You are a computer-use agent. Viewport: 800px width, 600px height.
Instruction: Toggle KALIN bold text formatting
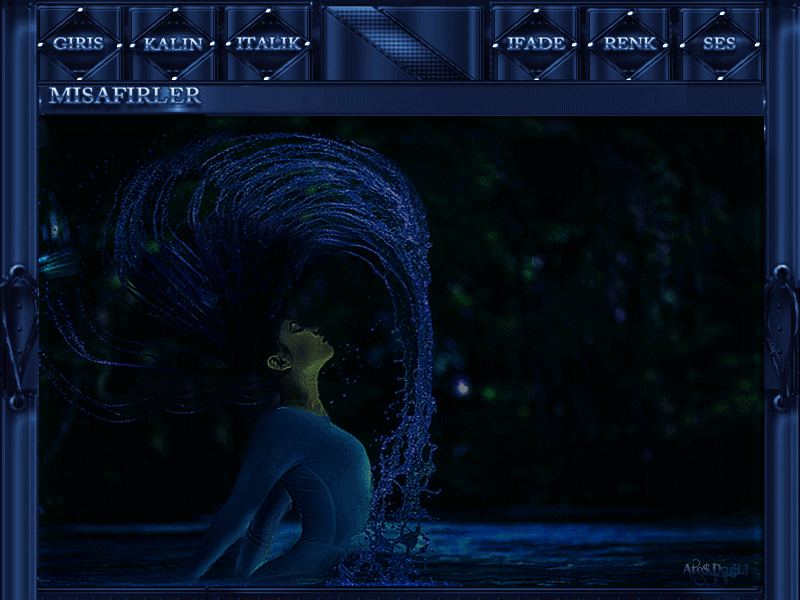tap(173, 44)
